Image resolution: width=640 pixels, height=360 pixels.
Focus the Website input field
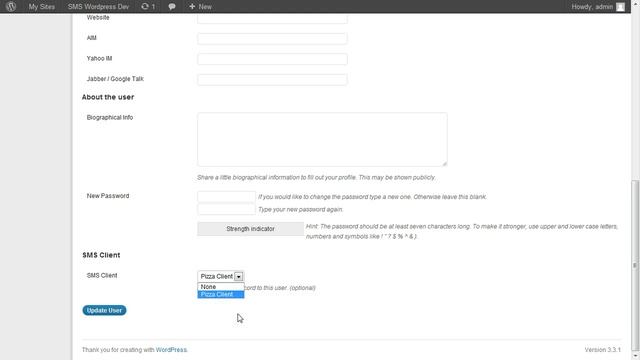click(272, 18)
